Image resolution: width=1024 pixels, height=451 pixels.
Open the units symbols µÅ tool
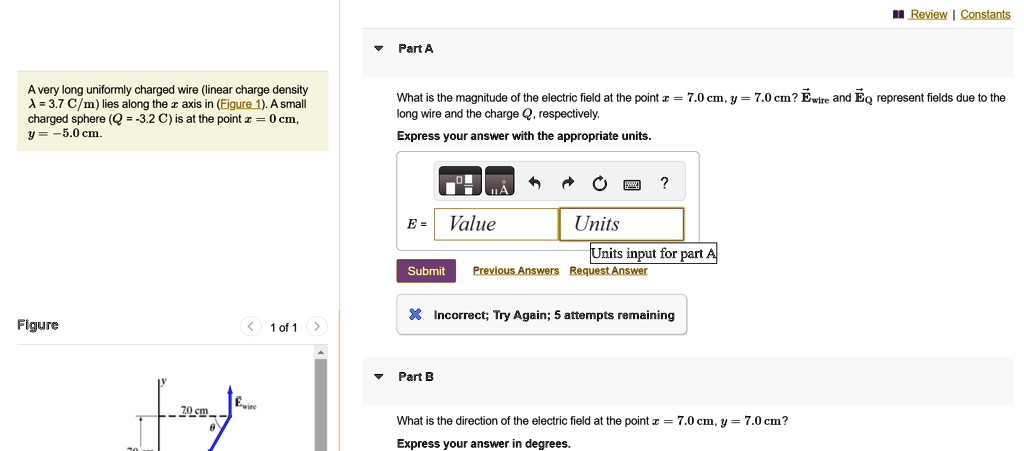tap(500, 181)
